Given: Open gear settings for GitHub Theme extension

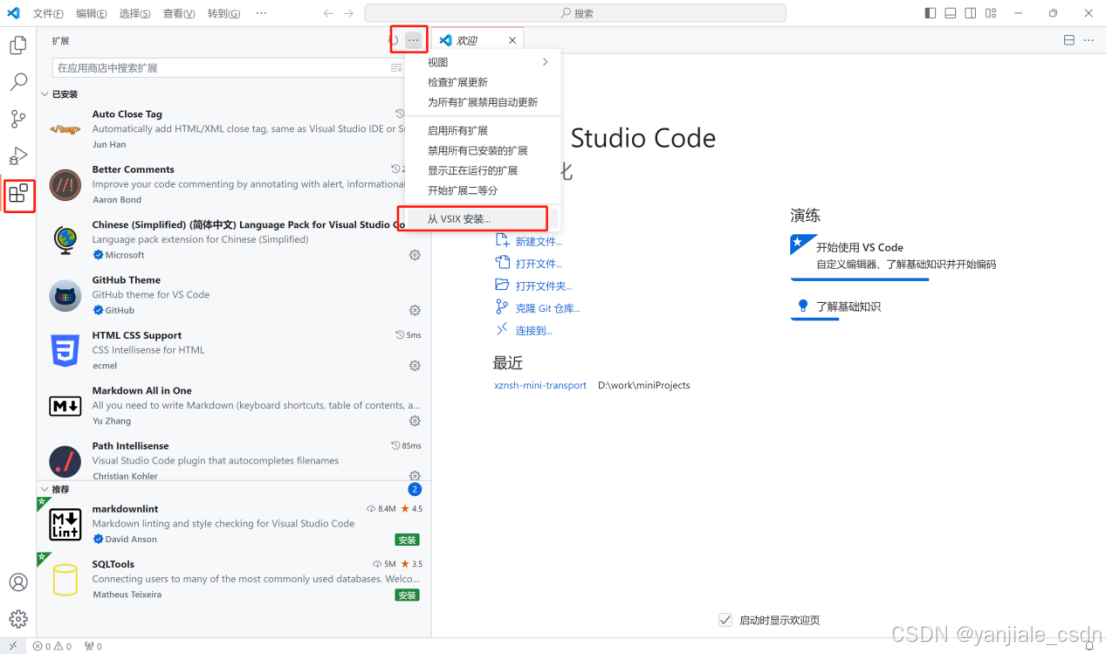Looking at the screenshot, I should tap(414, 310).
